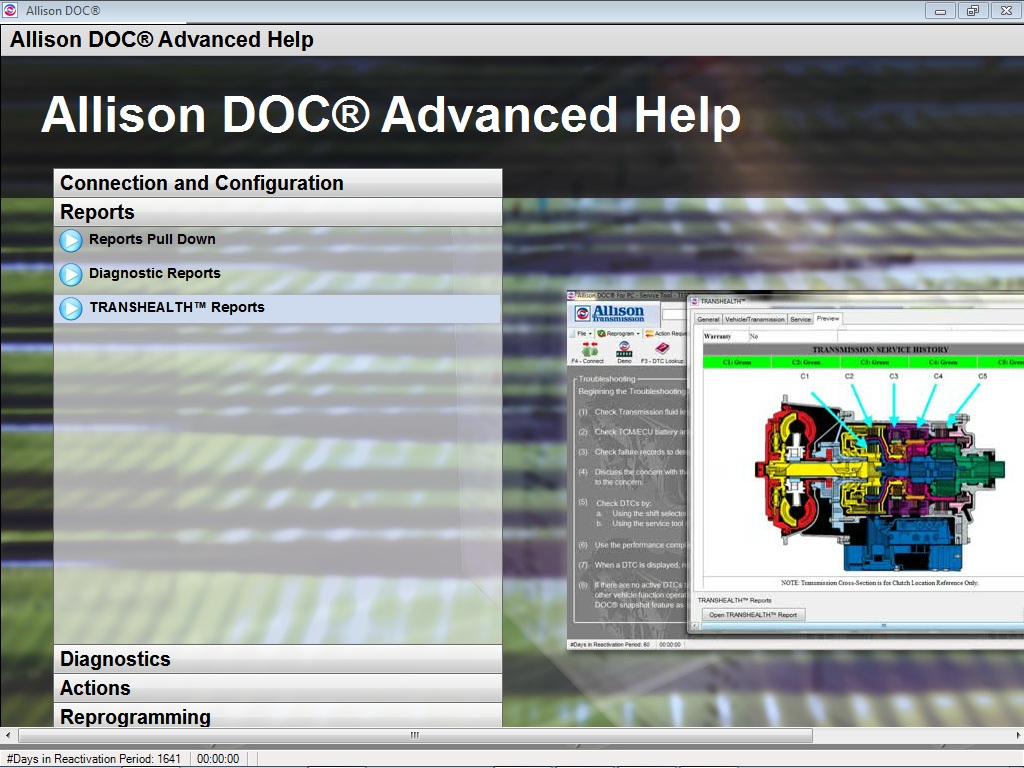Switch to the Service tab
The height and width of the screenshot is (768, 1024).
click(800, 319)
